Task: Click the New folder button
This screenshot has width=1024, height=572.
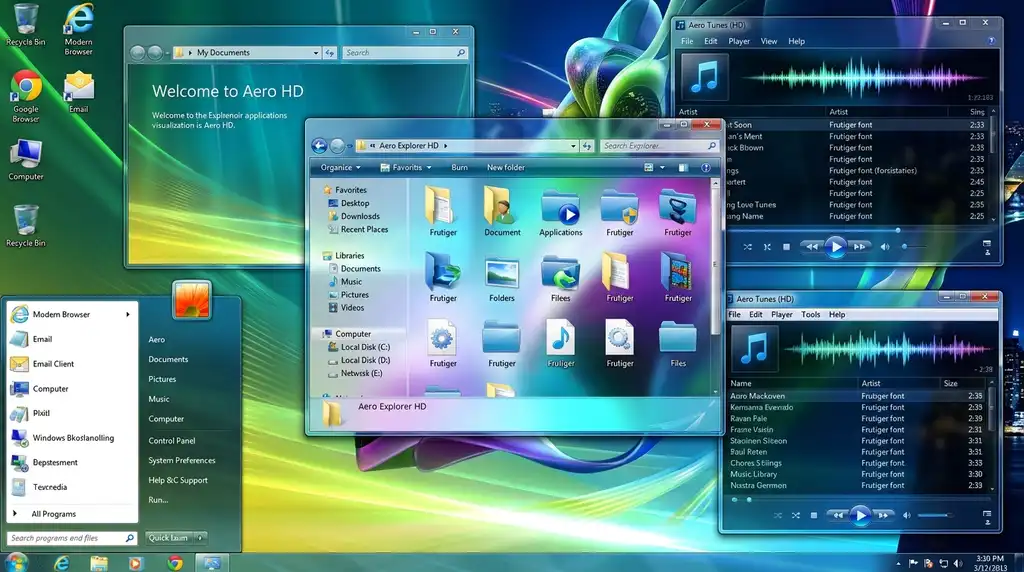Action: pos(505,168)
